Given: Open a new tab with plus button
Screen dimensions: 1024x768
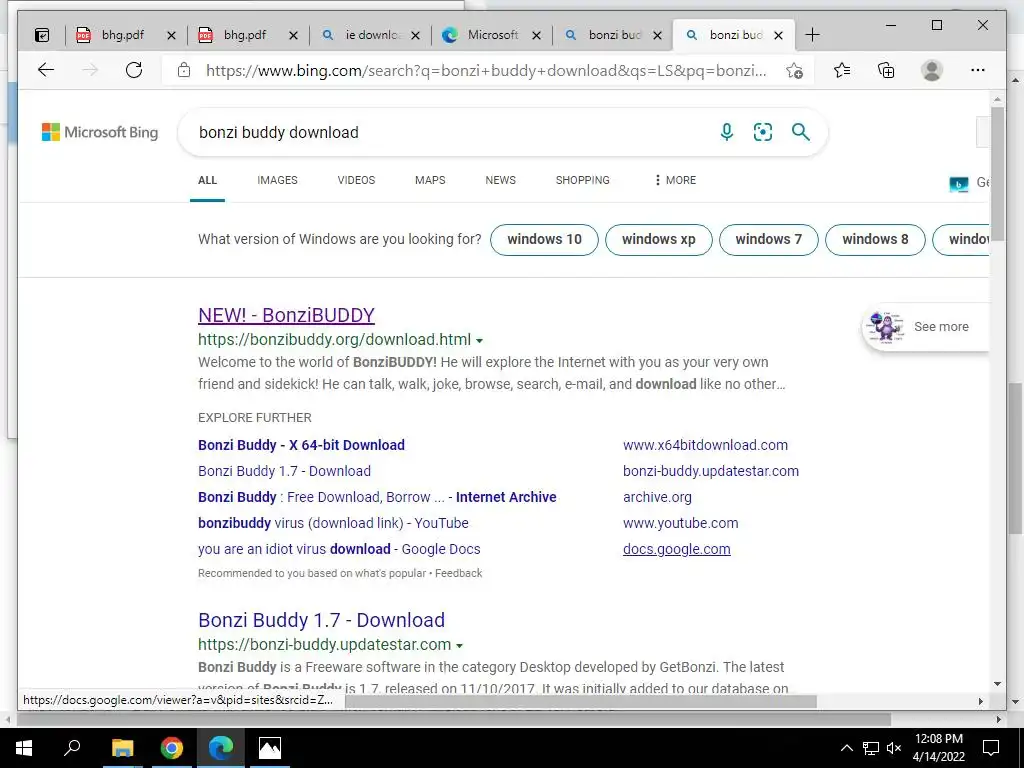Looking at the screenshot, I should point(812,35).
